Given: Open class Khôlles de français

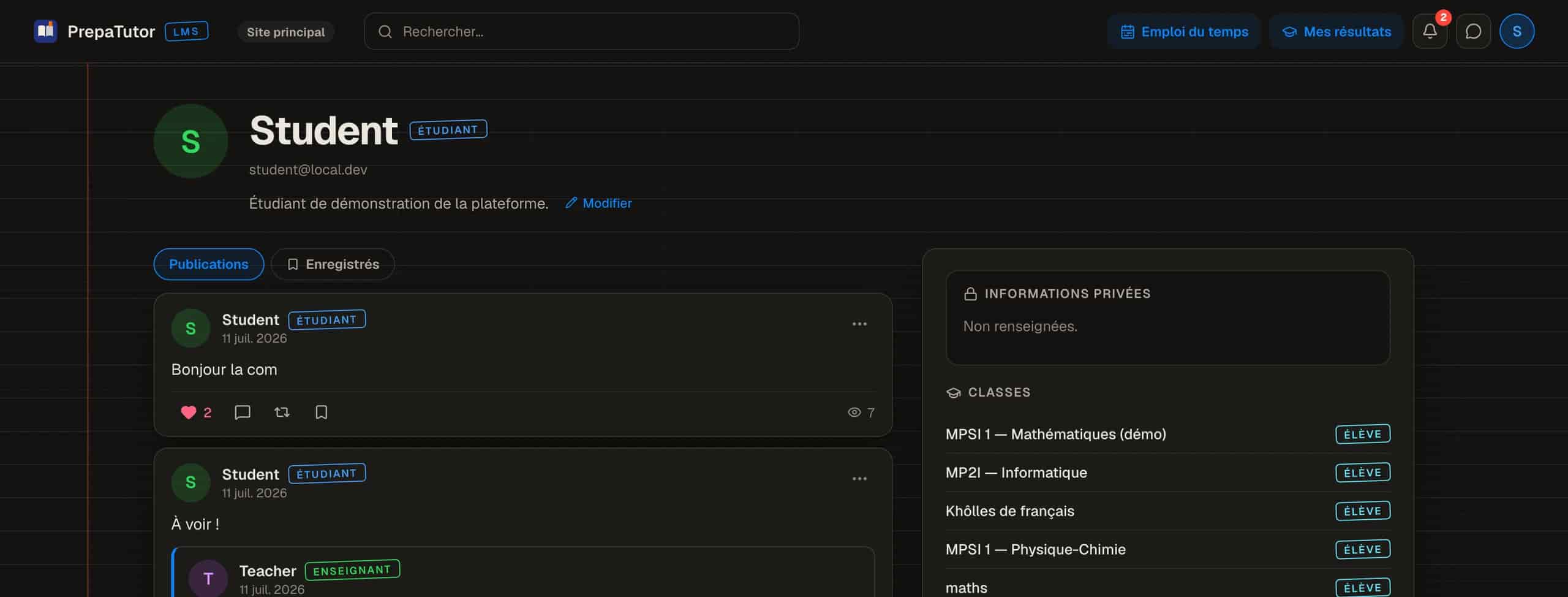Looking at the screenshot, I should tap(1167, 511).
